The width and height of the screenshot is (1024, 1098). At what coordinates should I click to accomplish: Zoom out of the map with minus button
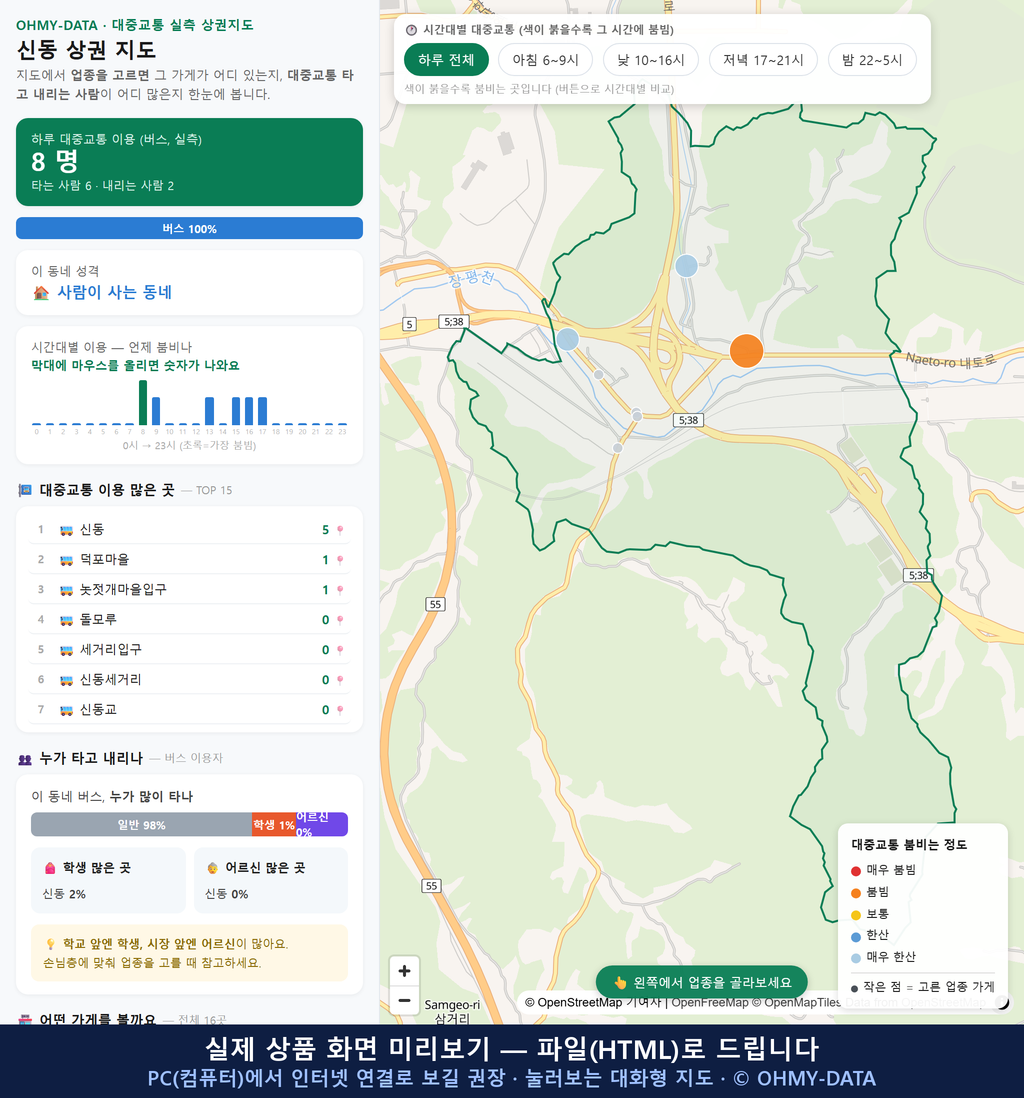(x=404, y=1001)
